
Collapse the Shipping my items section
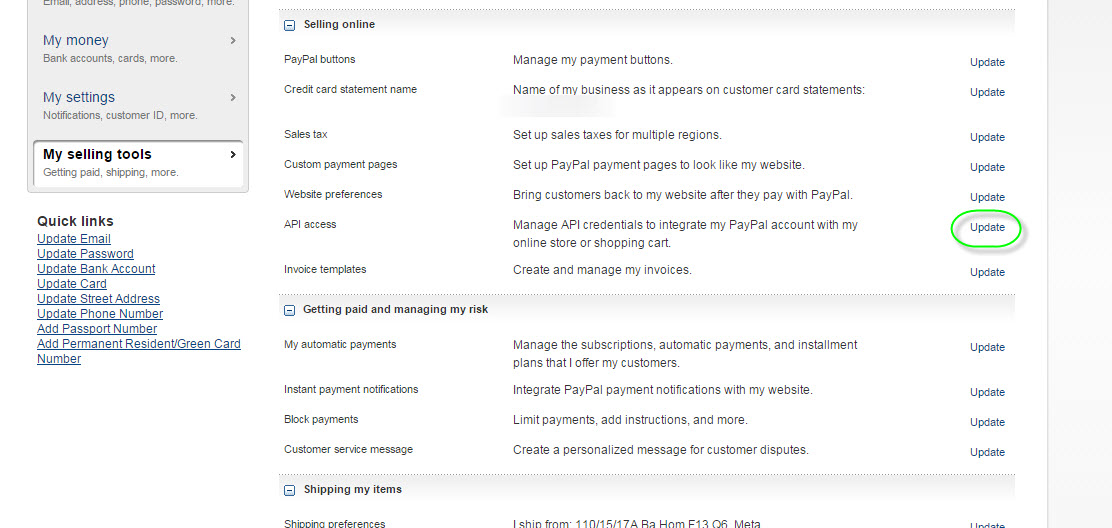coord(289,490)
